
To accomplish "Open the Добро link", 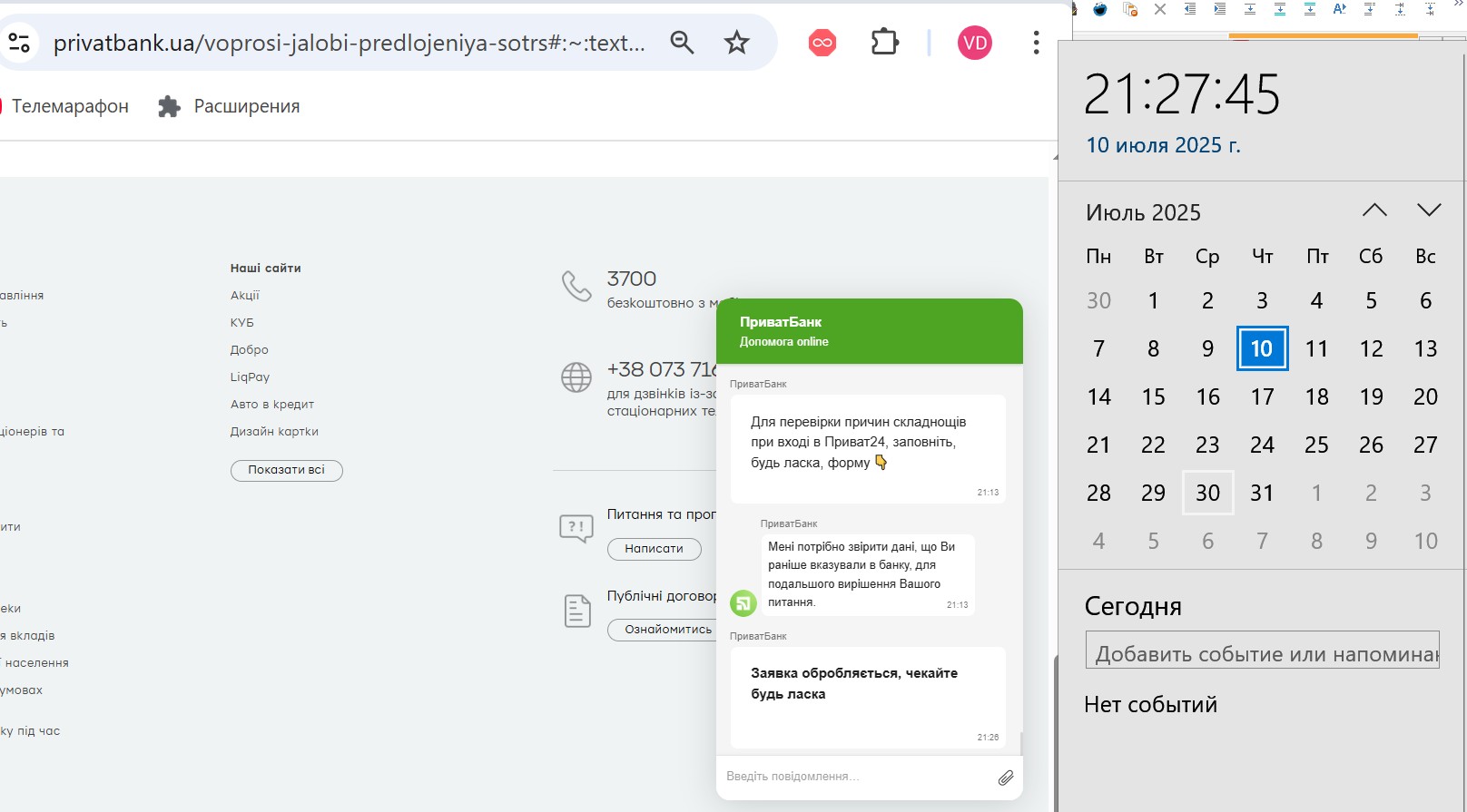I will click(250, 349).
